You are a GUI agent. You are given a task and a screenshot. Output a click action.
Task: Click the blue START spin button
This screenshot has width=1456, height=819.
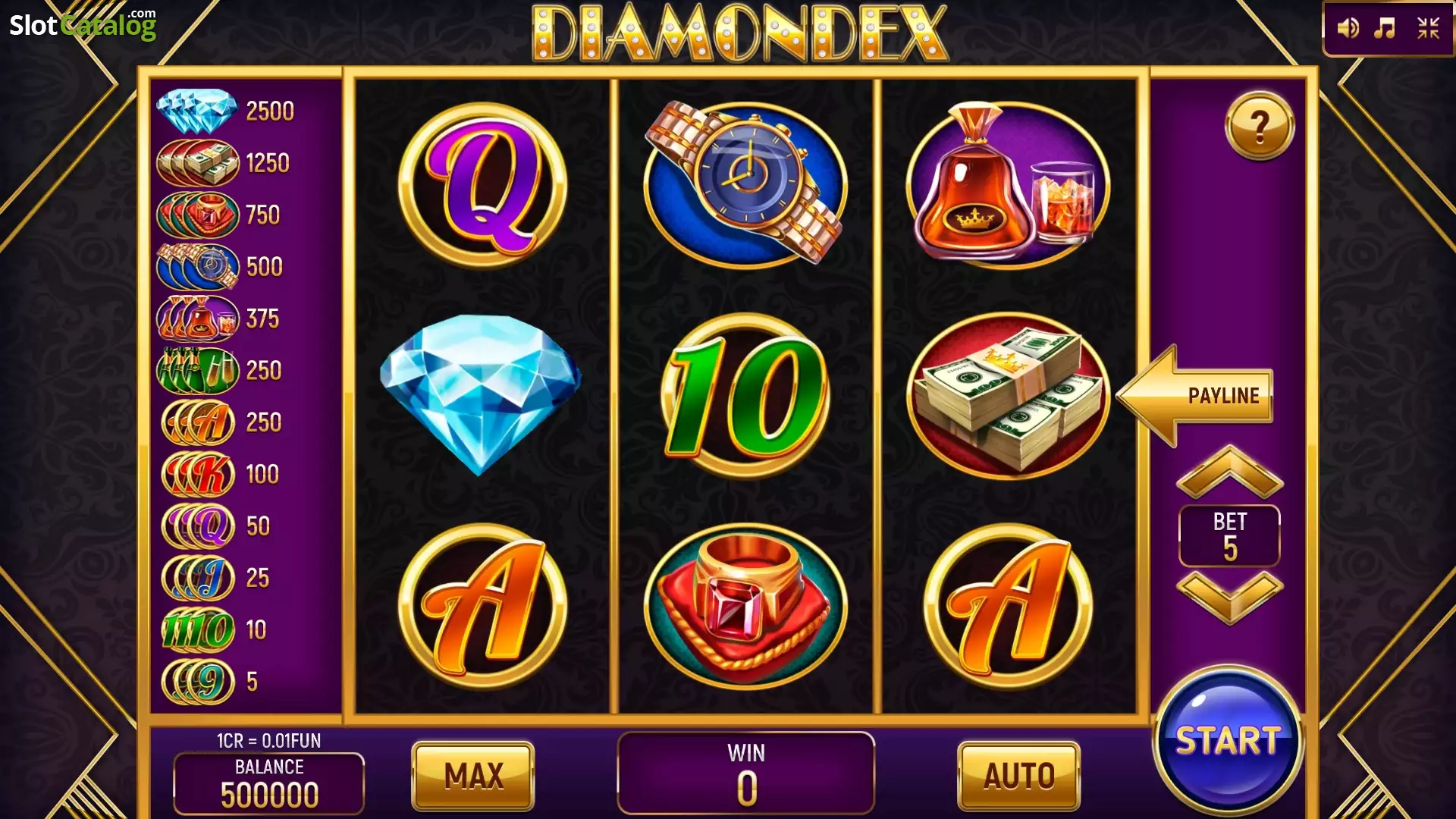[1228, 740]
